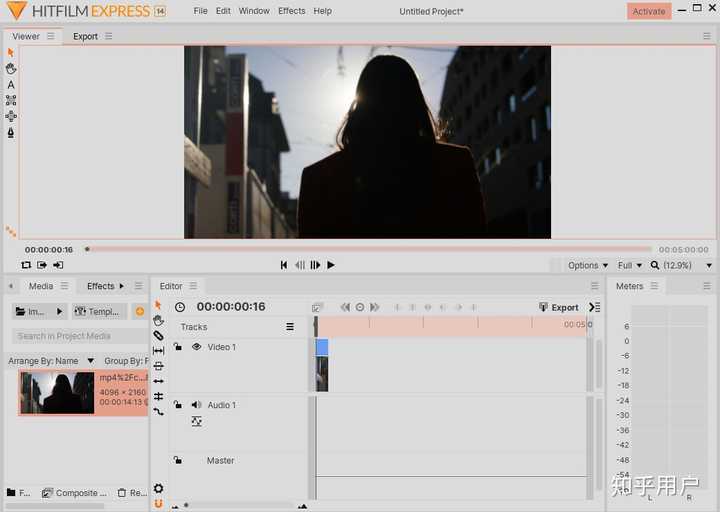Open Arrange By: Name dropdown
Screen dimensions: 720x512
click(48, 361)
